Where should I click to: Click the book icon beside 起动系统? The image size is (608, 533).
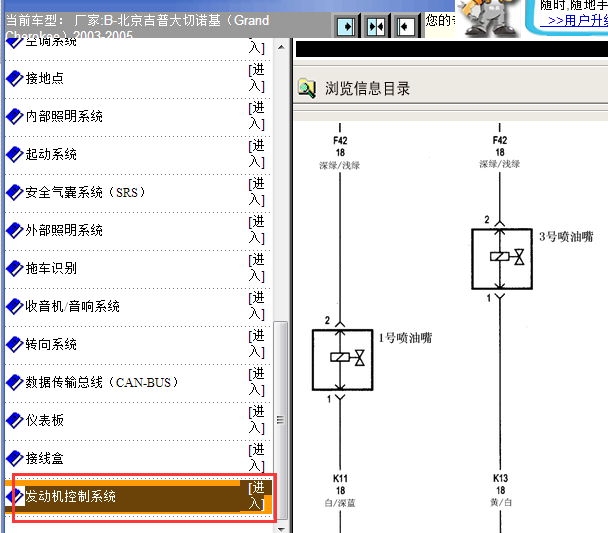click(15, 154)
